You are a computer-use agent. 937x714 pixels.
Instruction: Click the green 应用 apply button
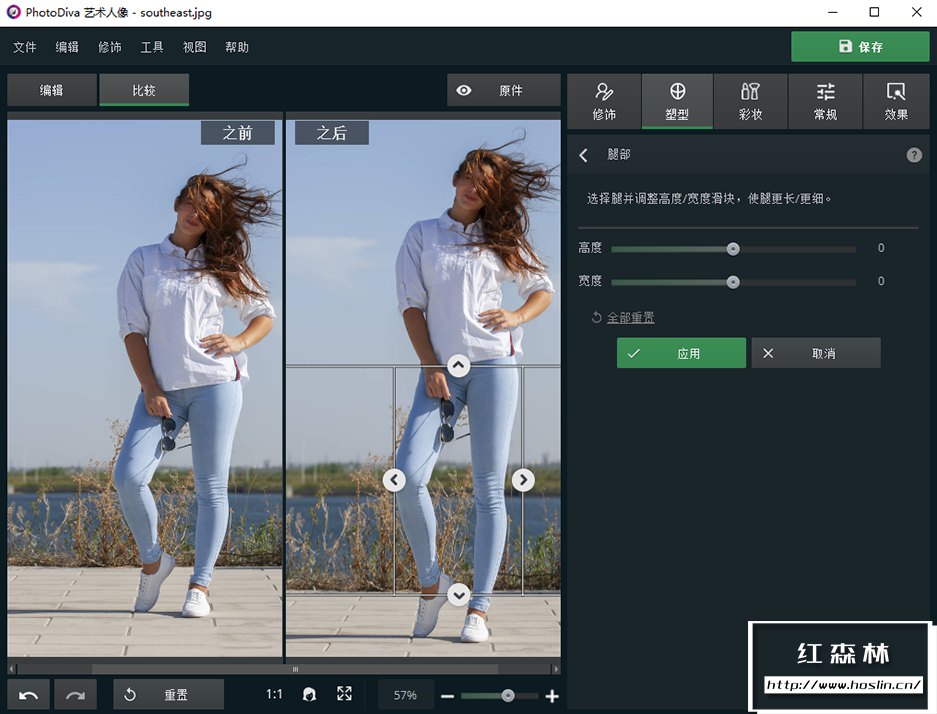pos(681,353)
